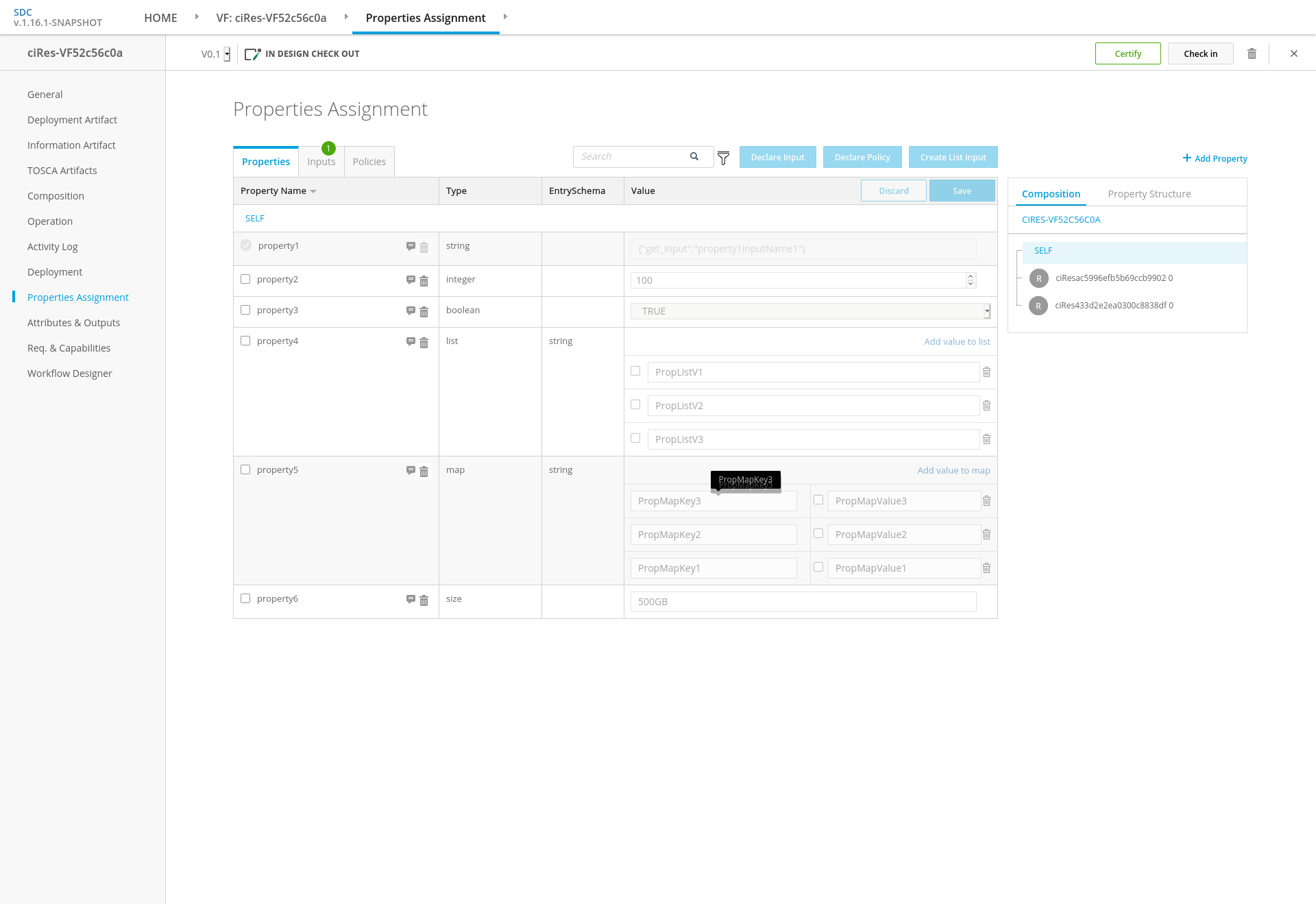Open comment icon for property2
The image size is (1316, 904).
[x=411, y=280]
